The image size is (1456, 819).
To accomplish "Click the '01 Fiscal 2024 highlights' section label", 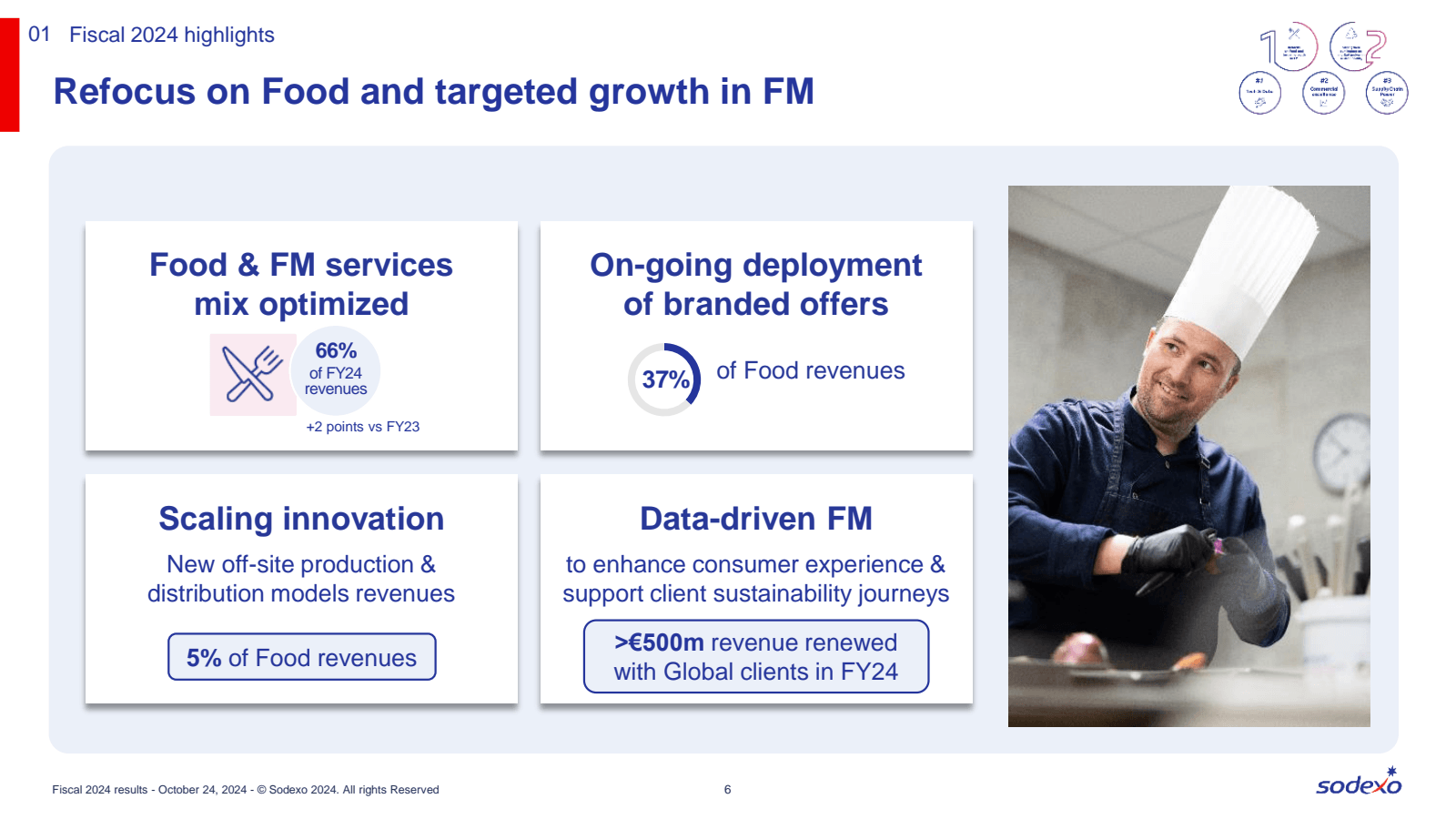I will tap(151, 35).
